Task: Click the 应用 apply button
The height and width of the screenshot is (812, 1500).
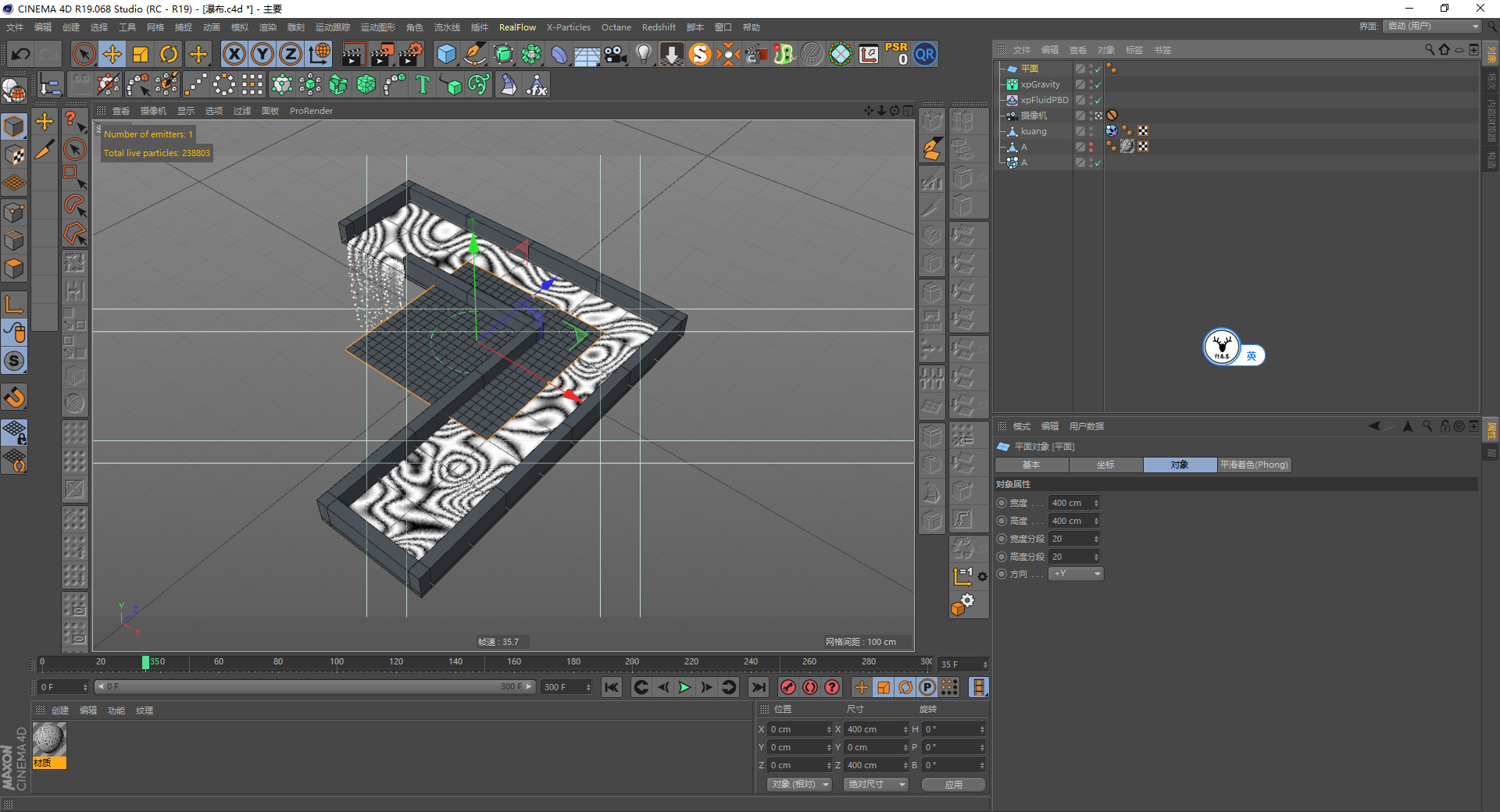Action: 953,784
